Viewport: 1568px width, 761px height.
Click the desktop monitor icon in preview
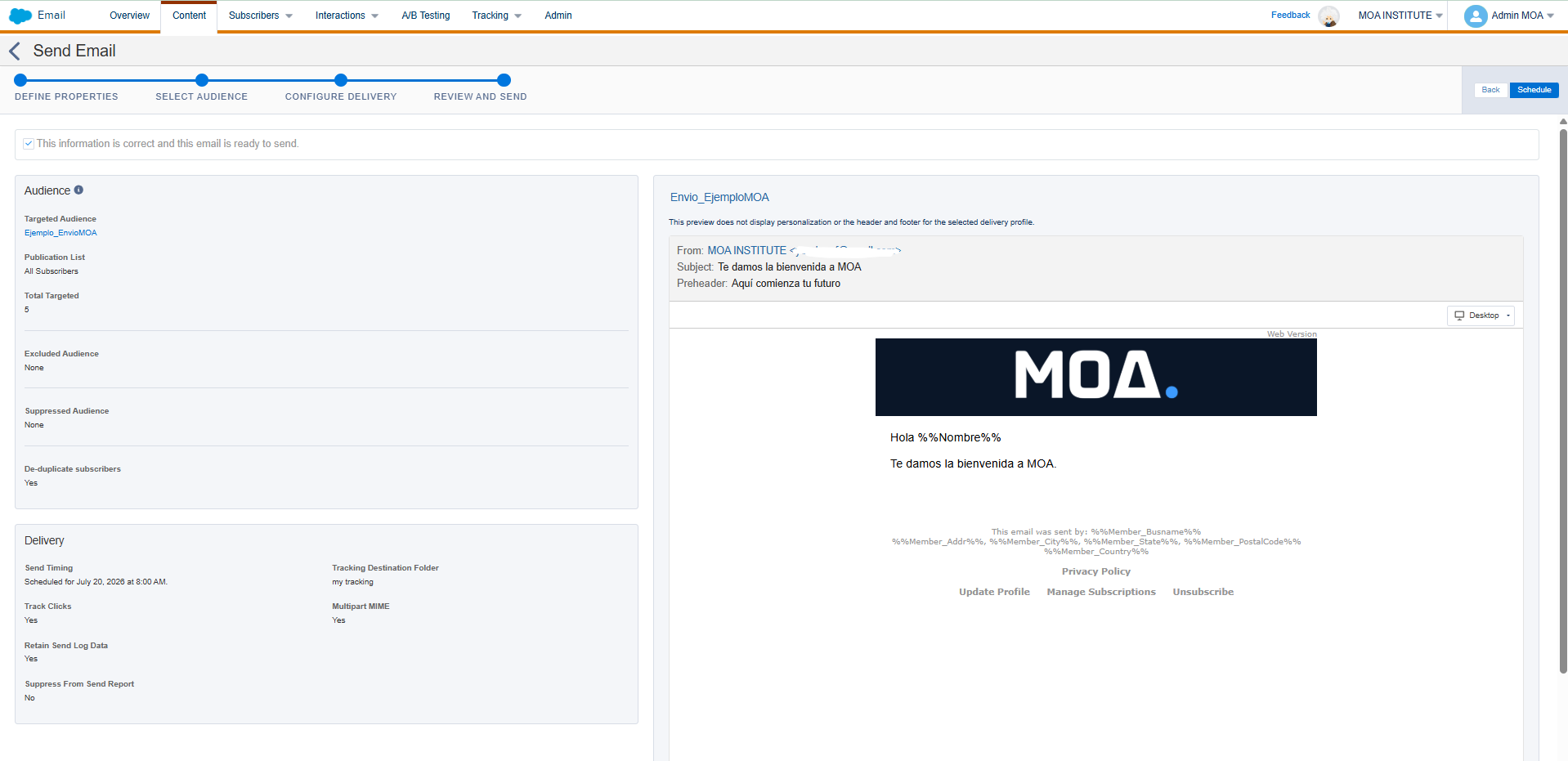point(1459,316)
